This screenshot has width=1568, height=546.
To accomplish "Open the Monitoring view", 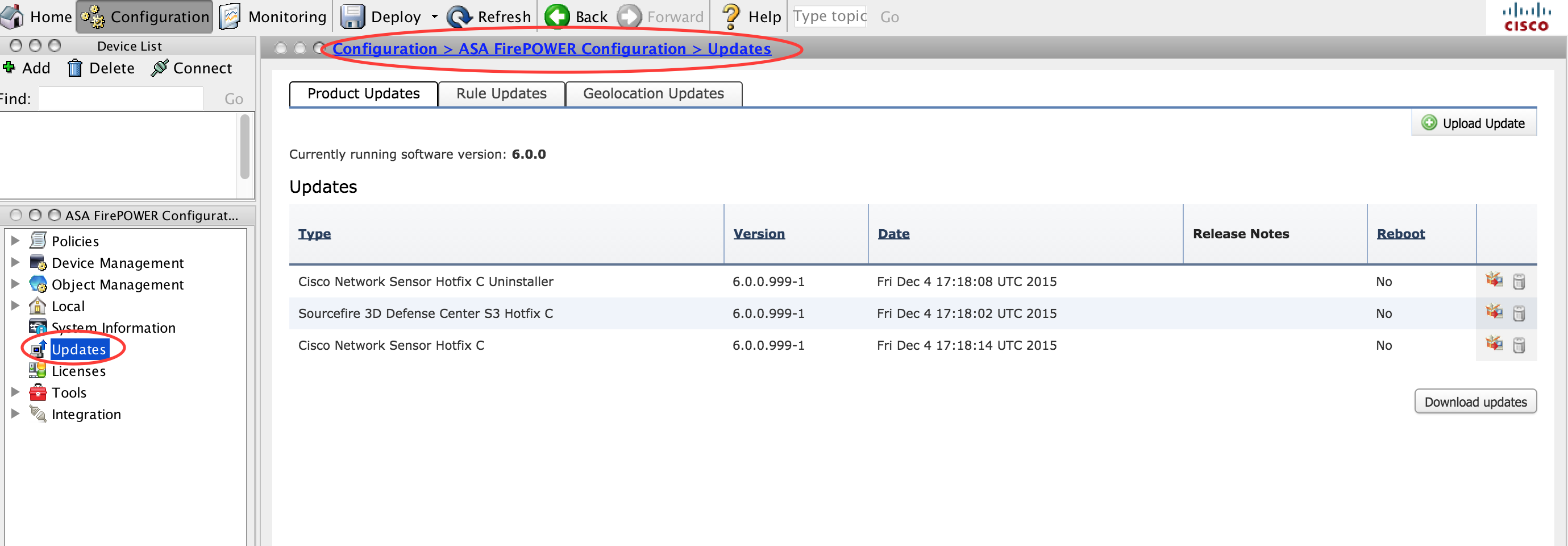I will point(273,16).
